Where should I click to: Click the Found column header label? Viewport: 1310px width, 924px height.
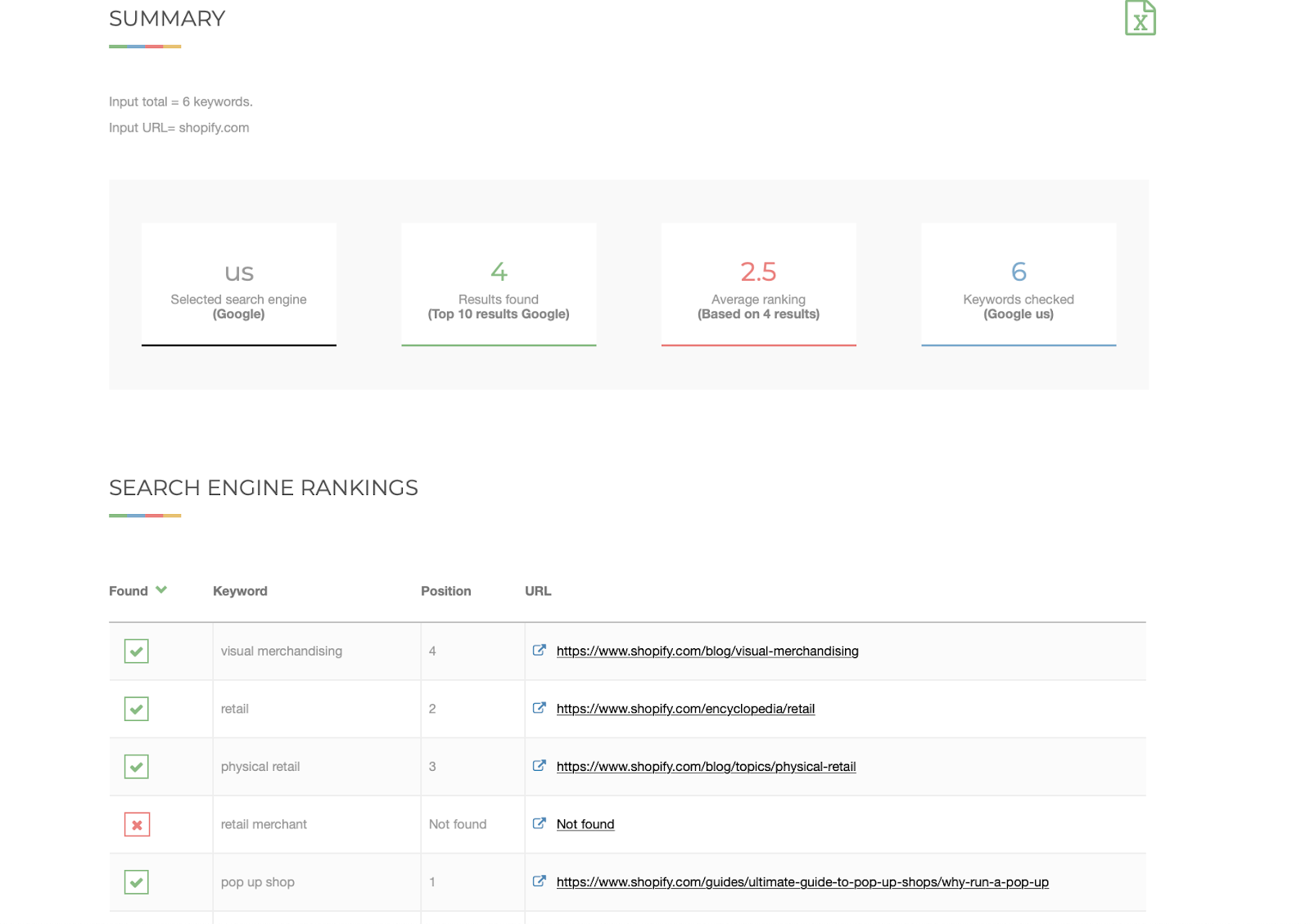point(129,591)
